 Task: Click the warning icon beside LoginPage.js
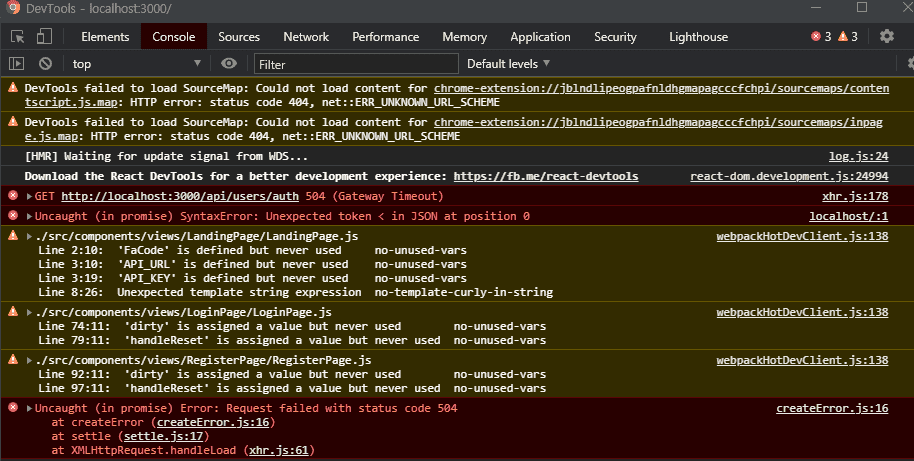click(13, 311)
